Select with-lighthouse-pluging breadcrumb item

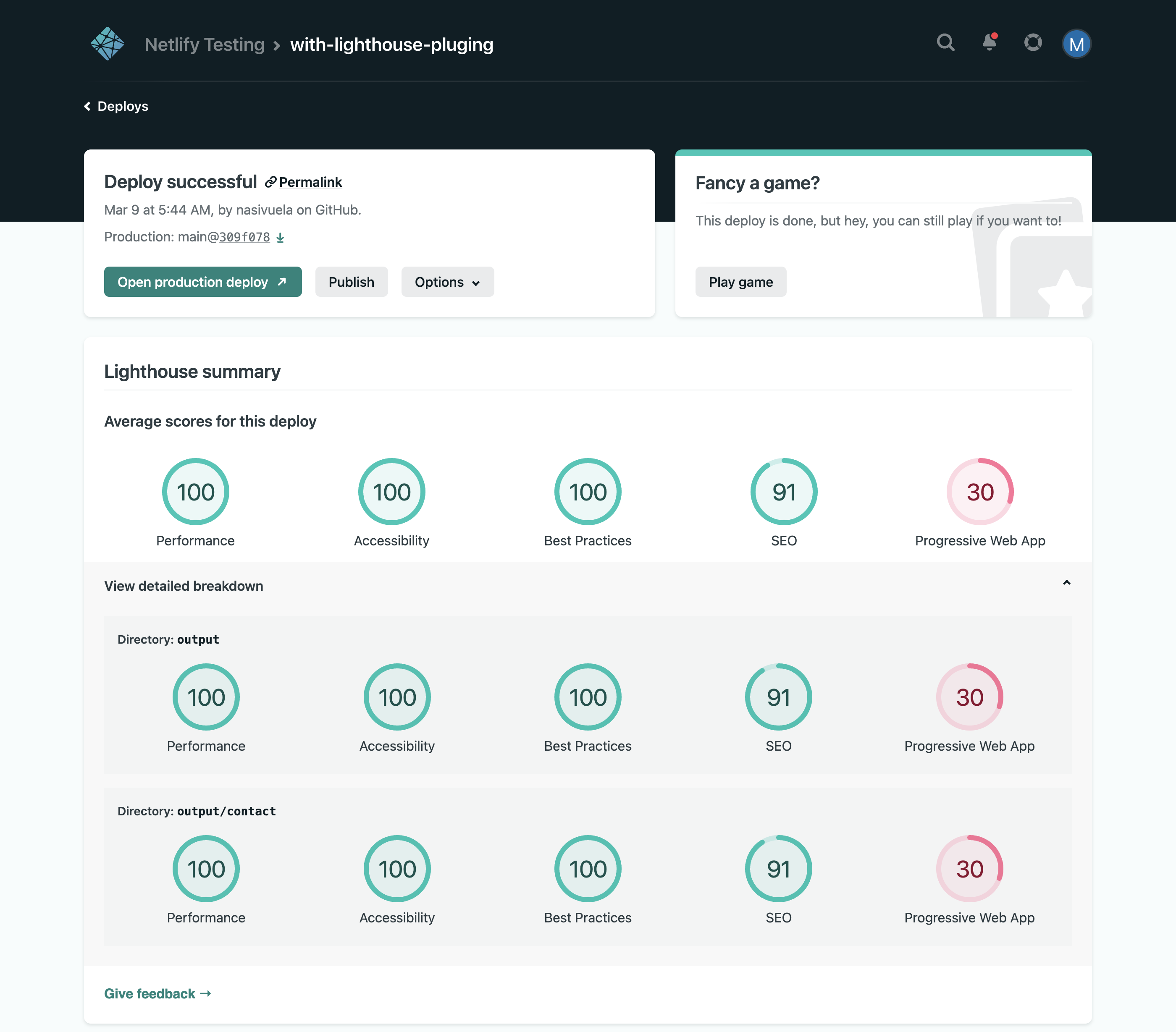pyautogui.click(x=391, y=44)
